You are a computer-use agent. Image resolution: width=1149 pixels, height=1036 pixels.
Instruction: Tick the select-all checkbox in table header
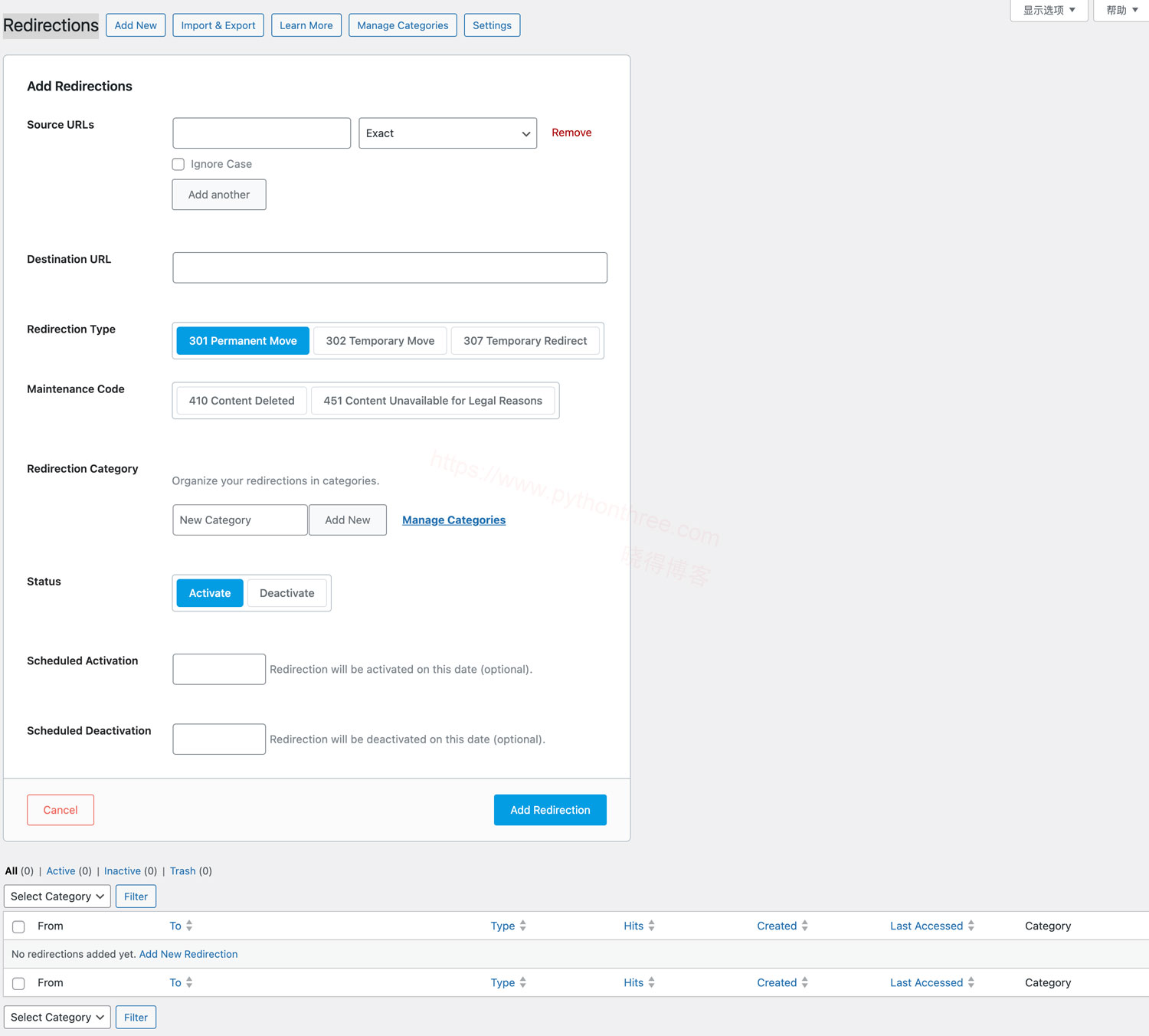(19, 926)
